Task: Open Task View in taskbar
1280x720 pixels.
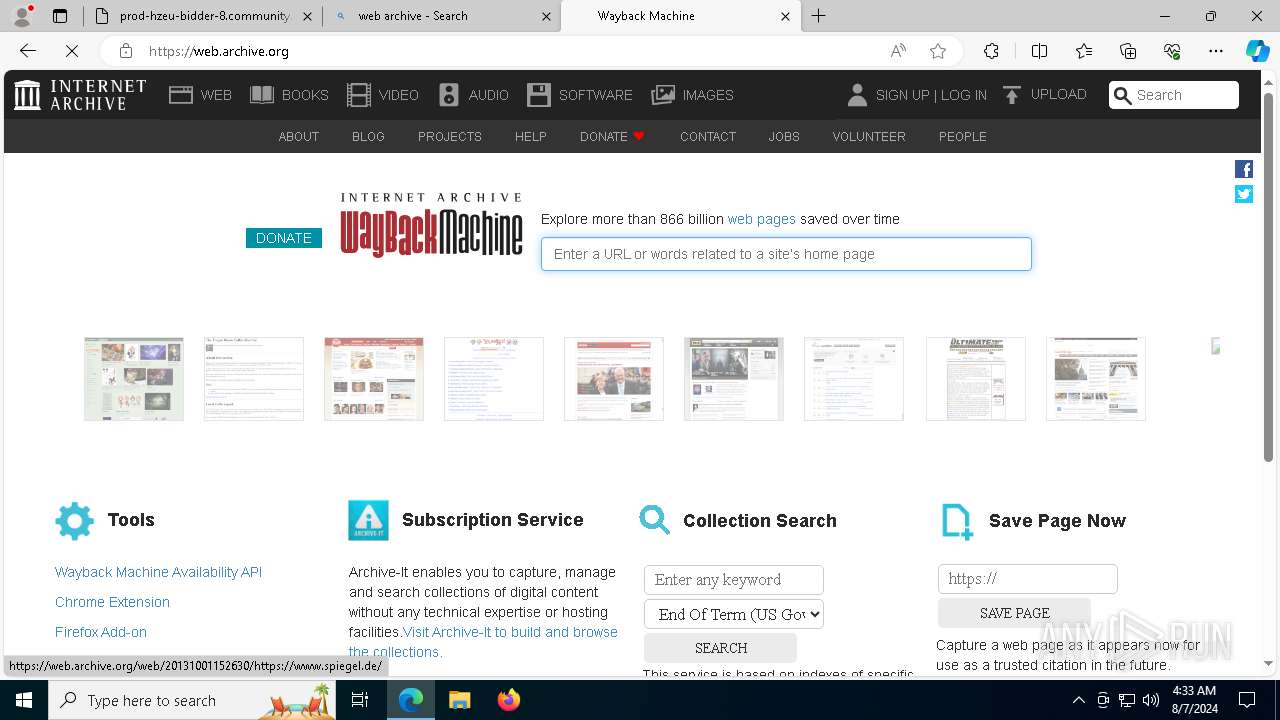Action: point(360,700)
